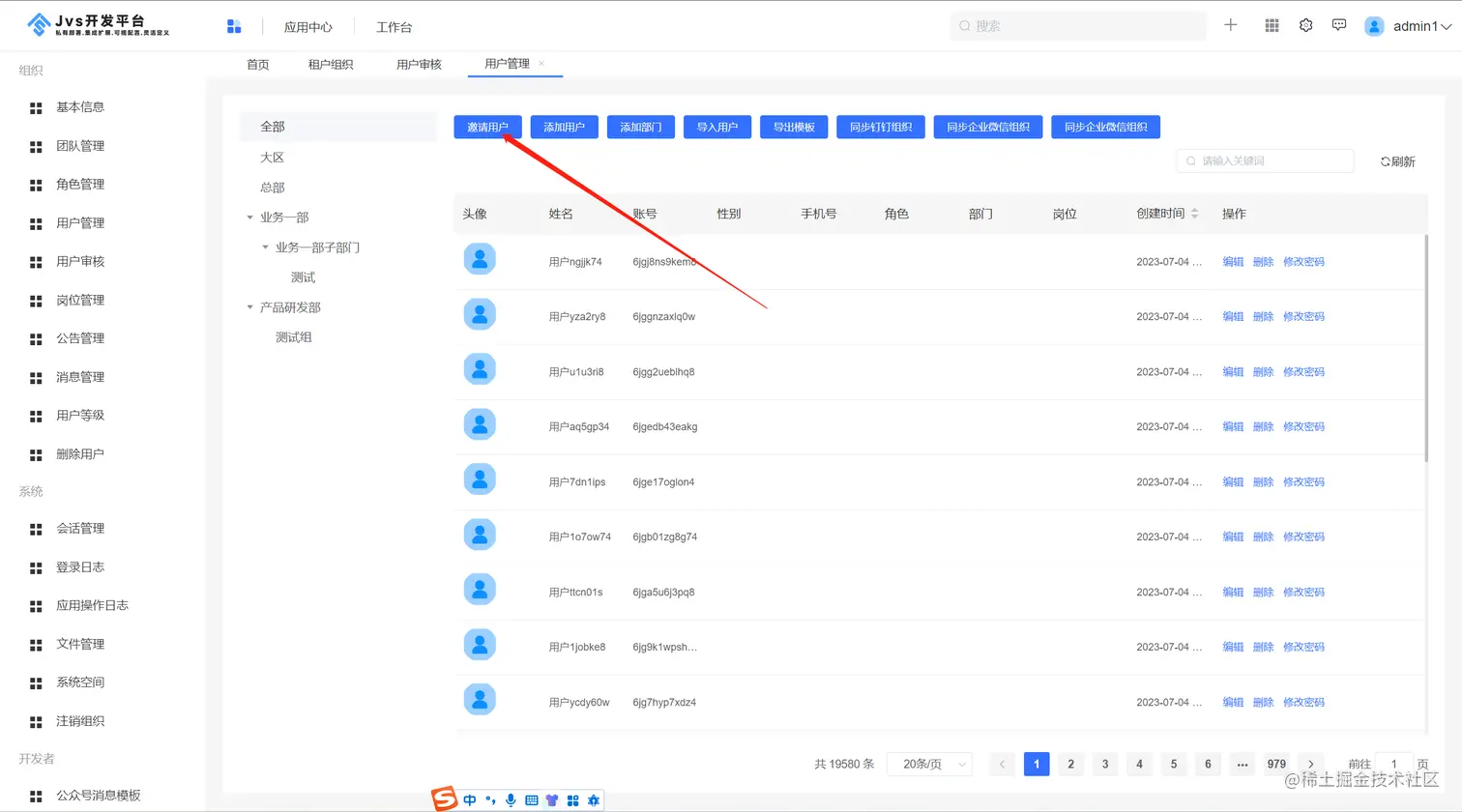Open the messages chat icon in header

pyautogui.click(x=1339, y=25)
